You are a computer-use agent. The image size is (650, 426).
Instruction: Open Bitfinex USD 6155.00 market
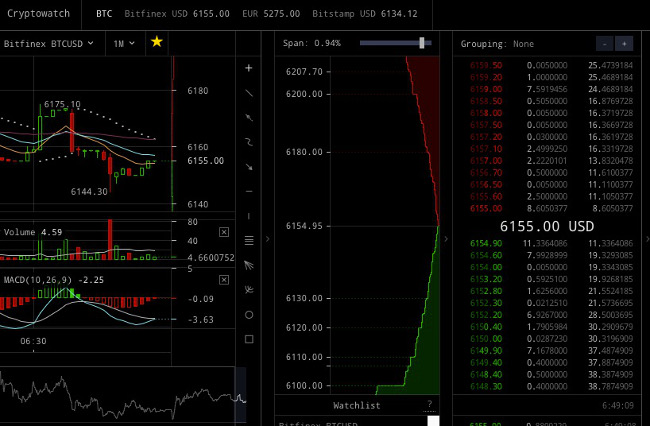[x=177, y=14]
